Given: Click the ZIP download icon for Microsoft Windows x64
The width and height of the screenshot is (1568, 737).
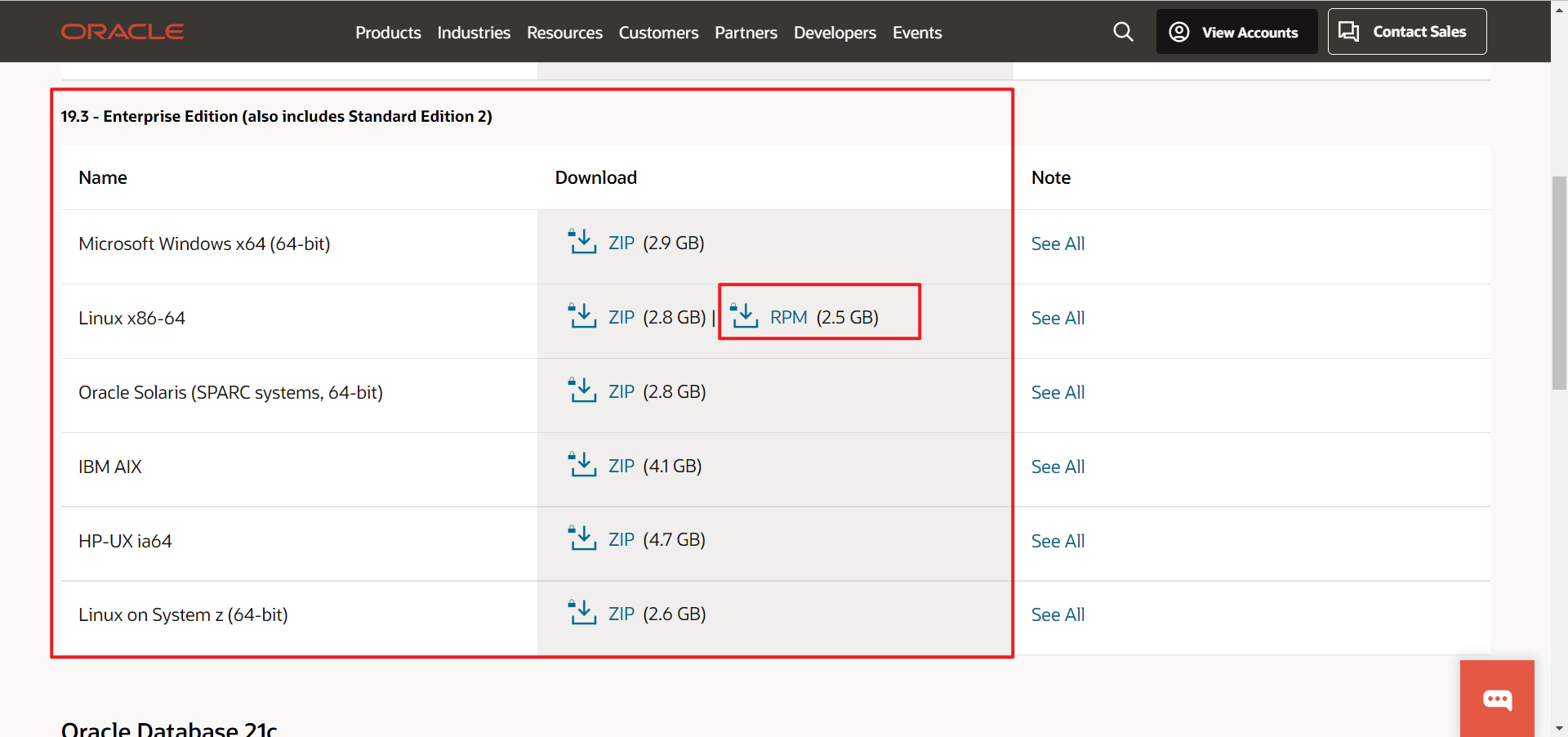Looking at the screenshot, I should tap(581, 242).
